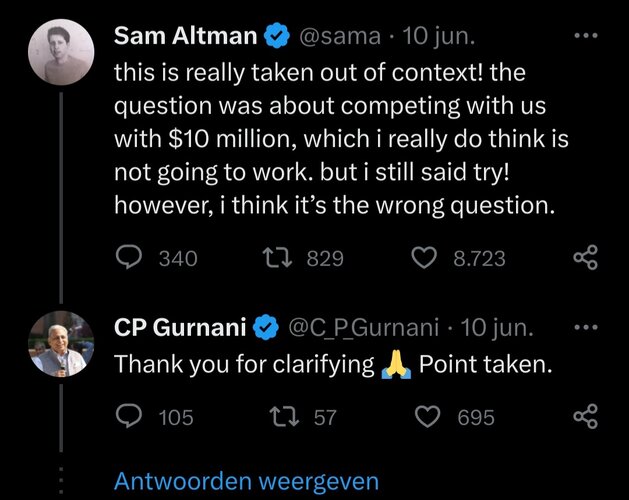The image size is (629, 500).
Task: Retweet Sam Altman's tweet
Action: [x=277, y=258]
